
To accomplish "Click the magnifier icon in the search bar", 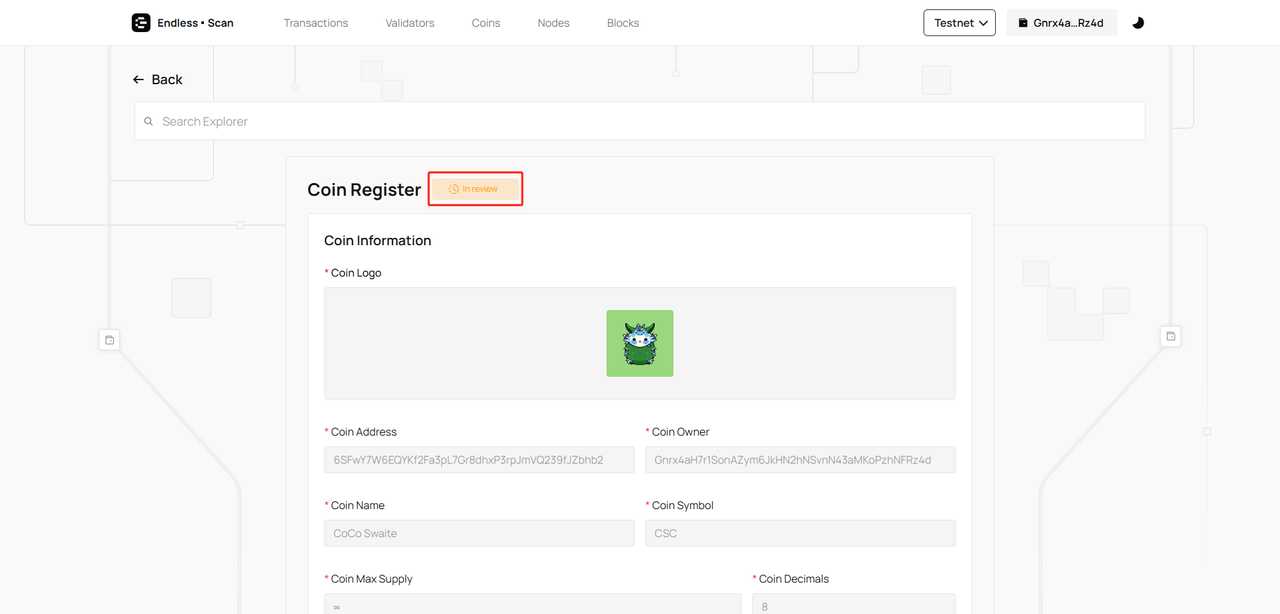I will 149,122.
